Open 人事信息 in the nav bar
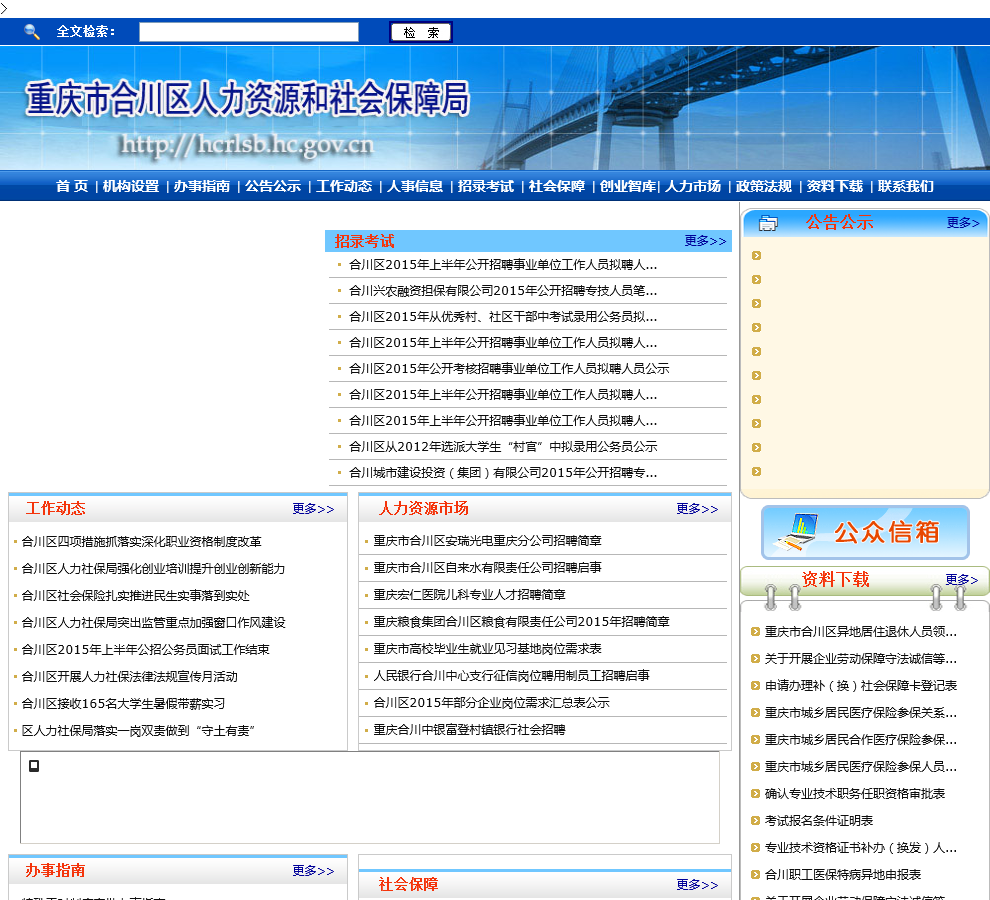The width and height of the screenshot is (990, 900). tap(415, 186)
